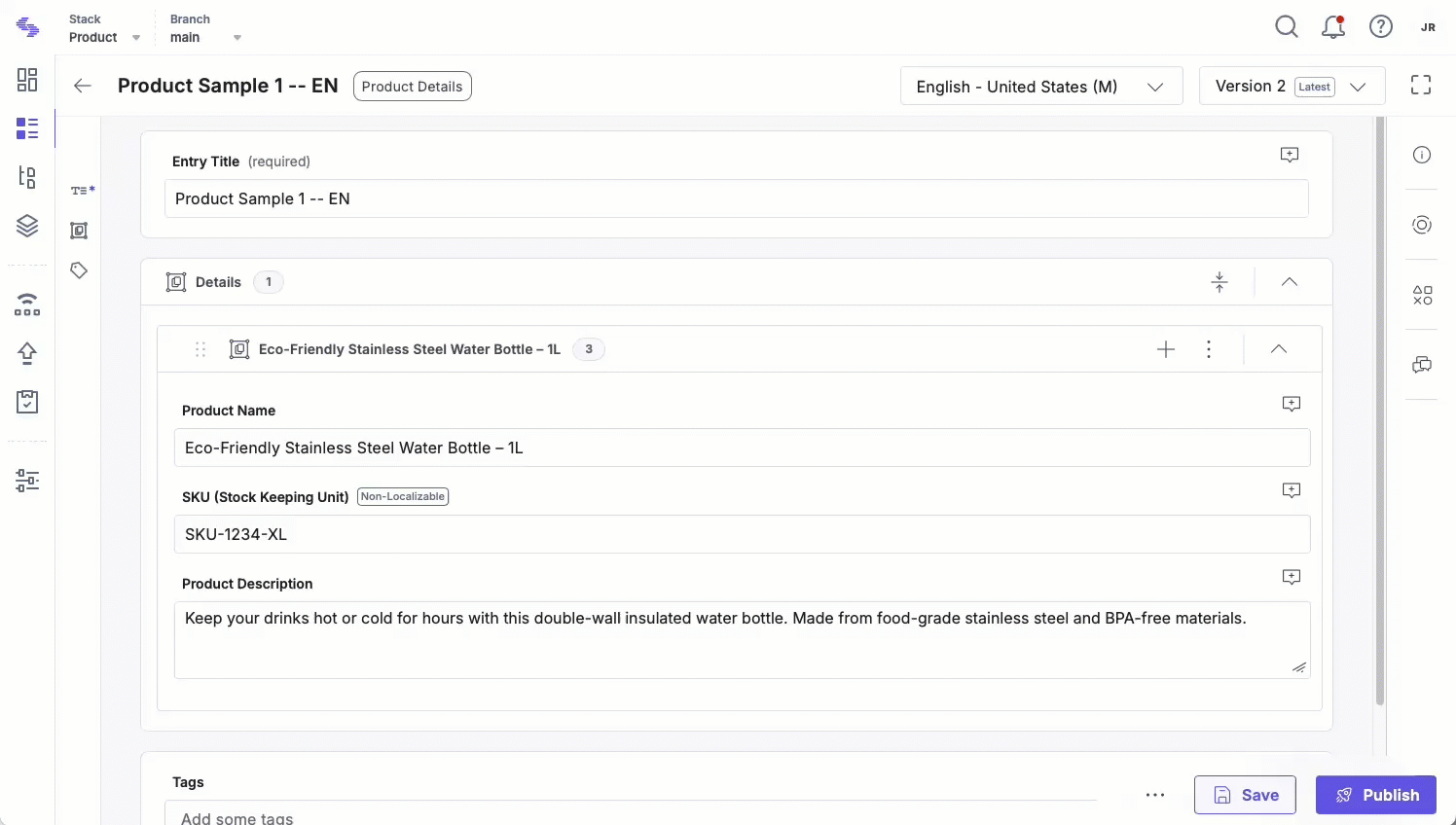
Task: Open the Entries list icon in sidebar
Action: pyautogui.click(x=27, y=128)
